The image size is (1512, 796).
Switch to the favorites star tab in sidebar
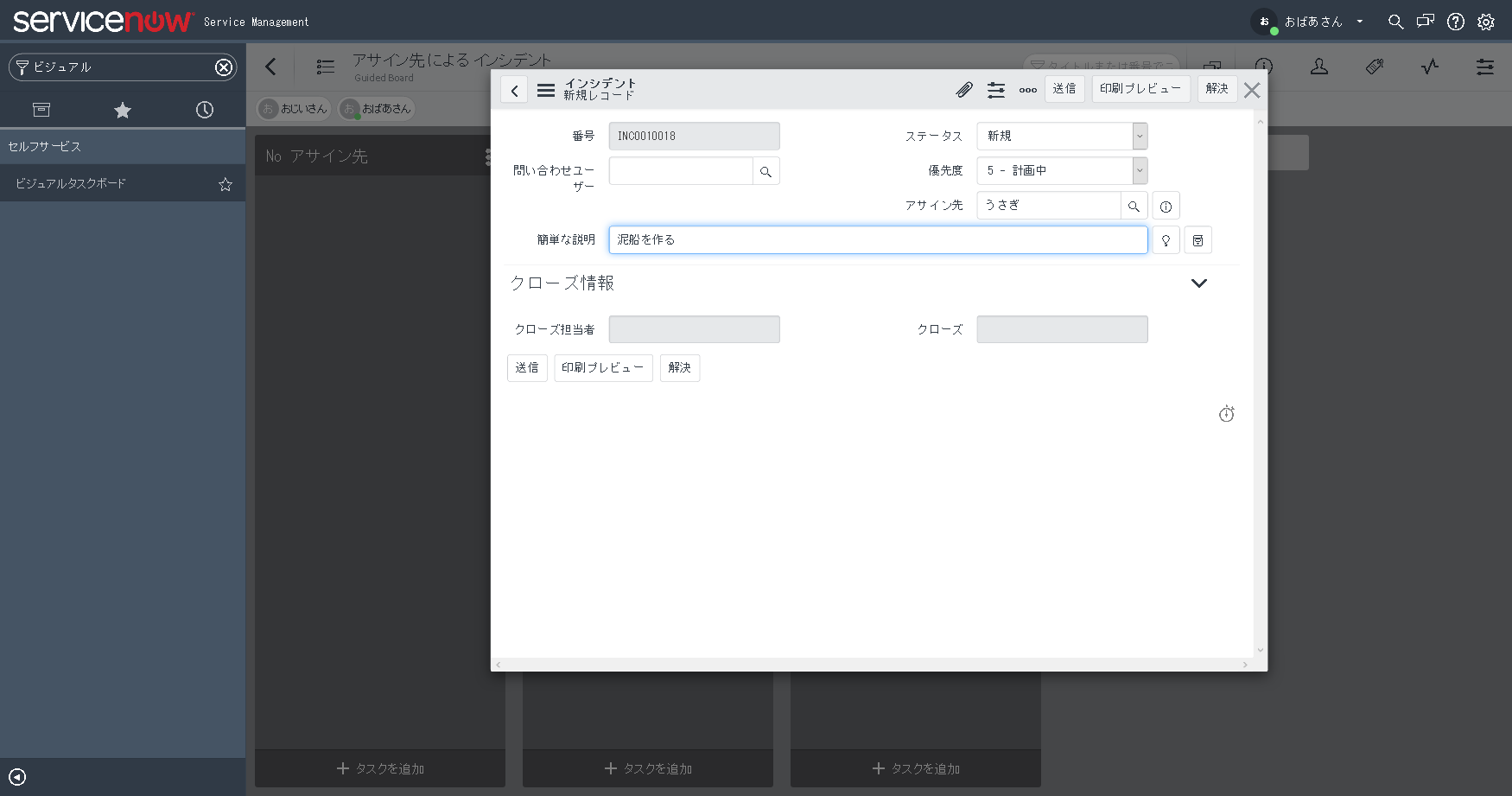(x=122, y=110)
